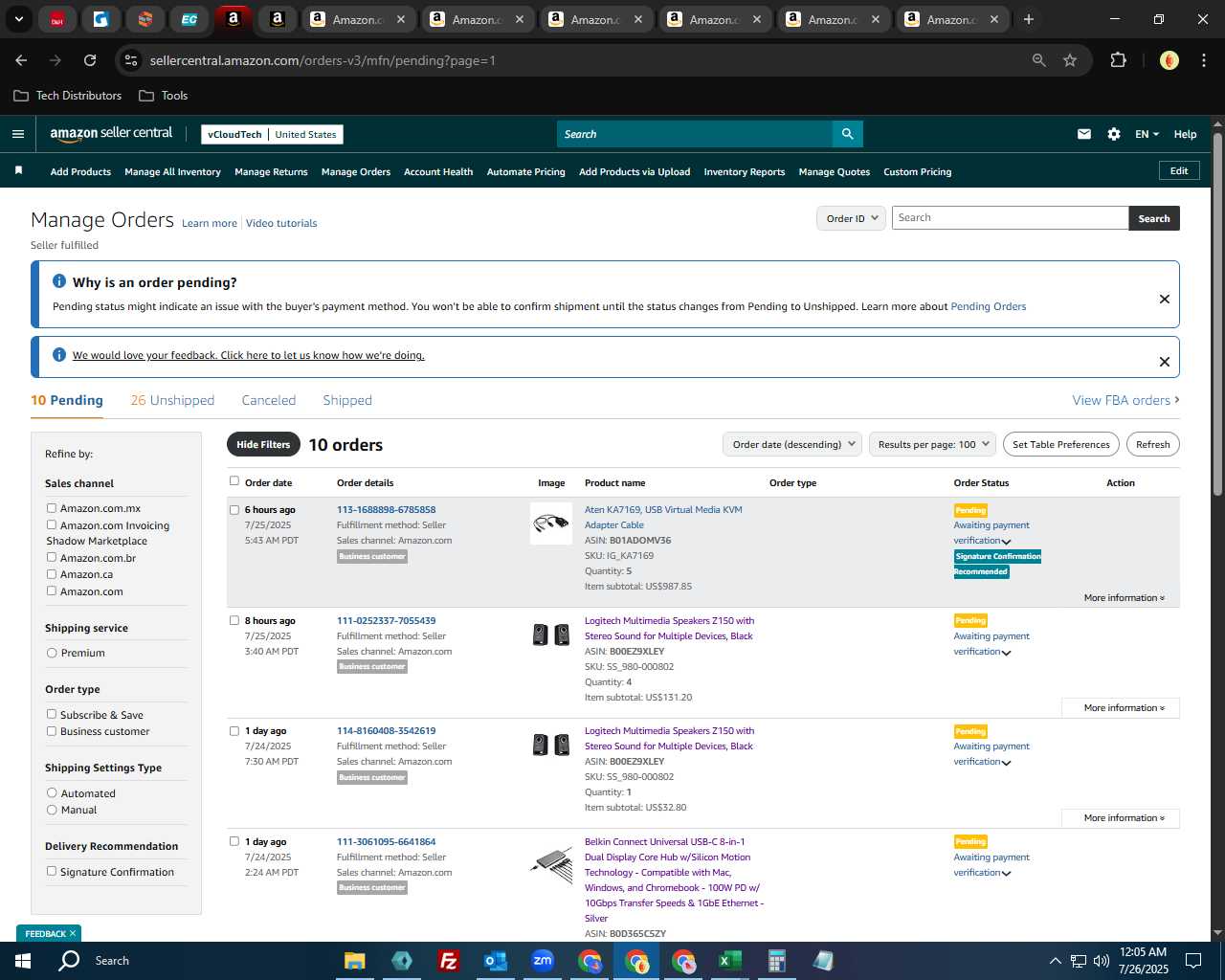Open the browser zoom magnifier icon

tap(1038, 60)
